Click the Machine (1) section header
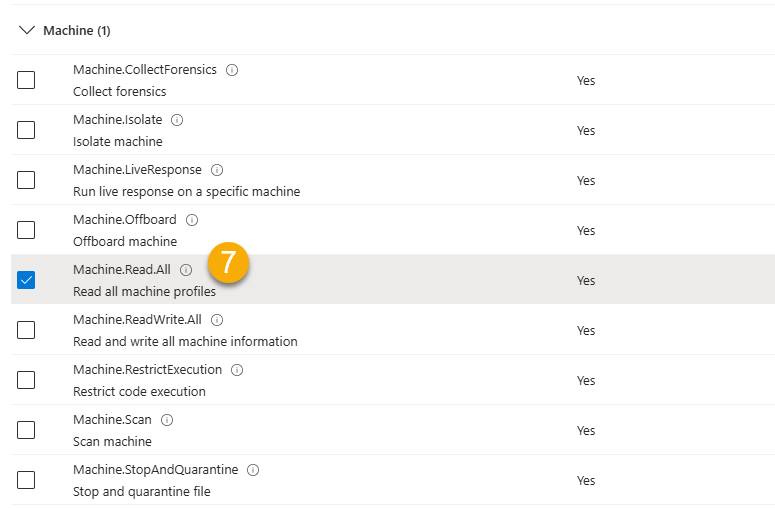Viewport: 775px width, 508px height. 77,31
